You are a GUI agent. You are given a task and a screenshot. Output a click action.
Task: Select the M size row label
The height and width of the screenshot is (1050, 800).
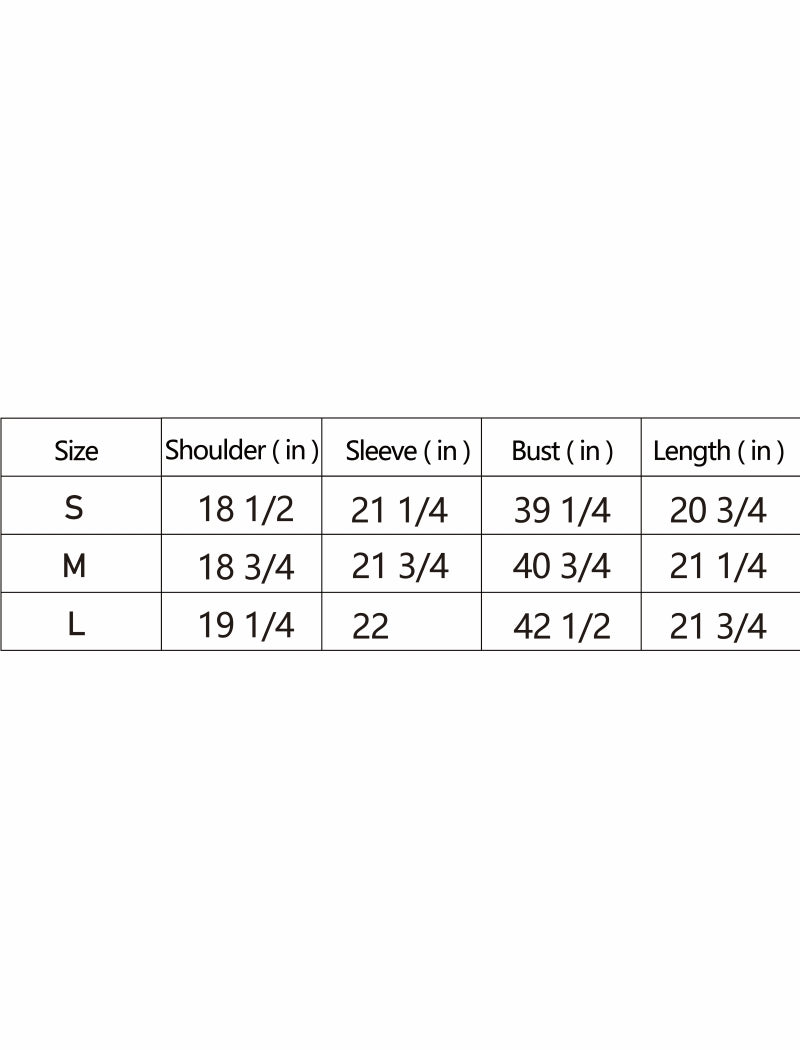[x=74, y=567]
